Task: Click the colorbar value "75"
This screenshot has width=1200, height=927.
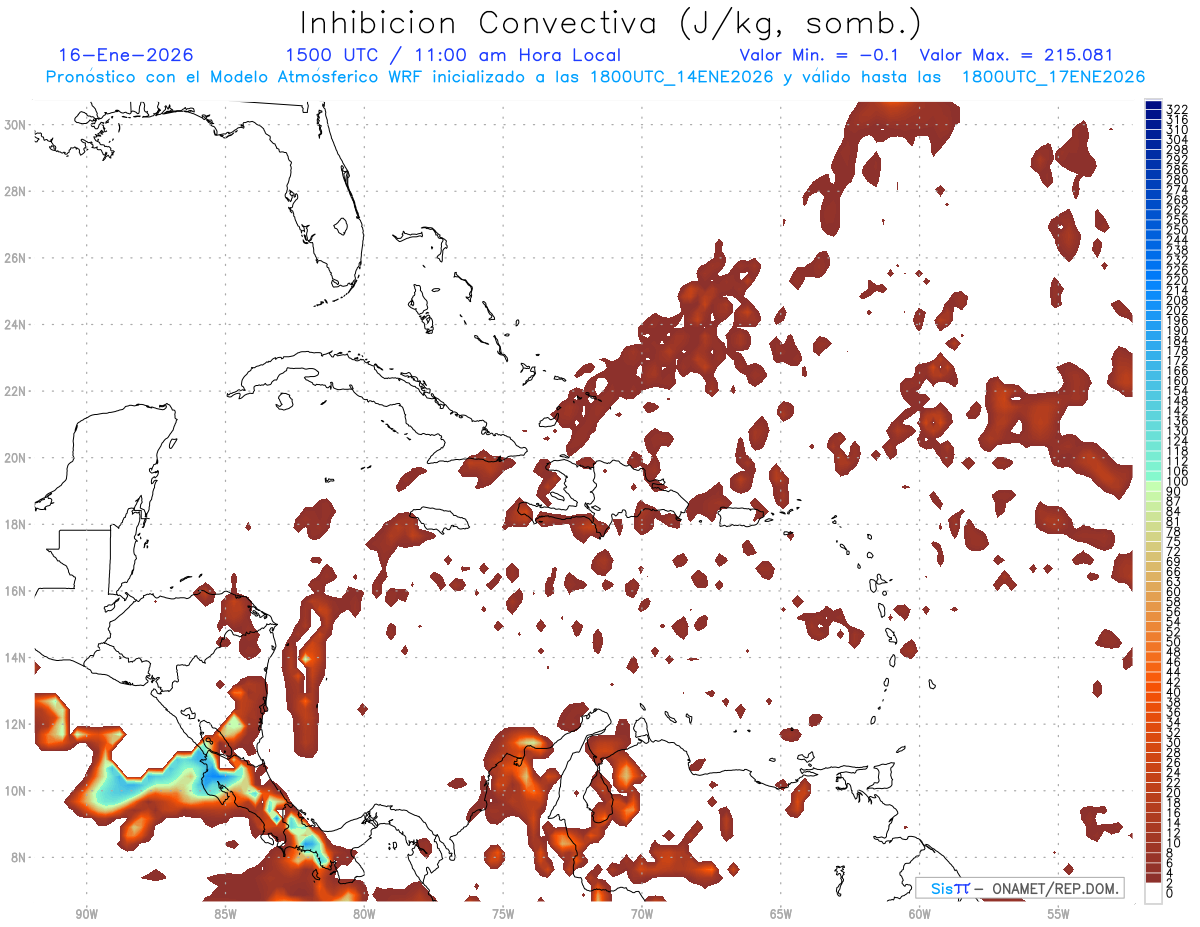Action: coord(1173,541)
